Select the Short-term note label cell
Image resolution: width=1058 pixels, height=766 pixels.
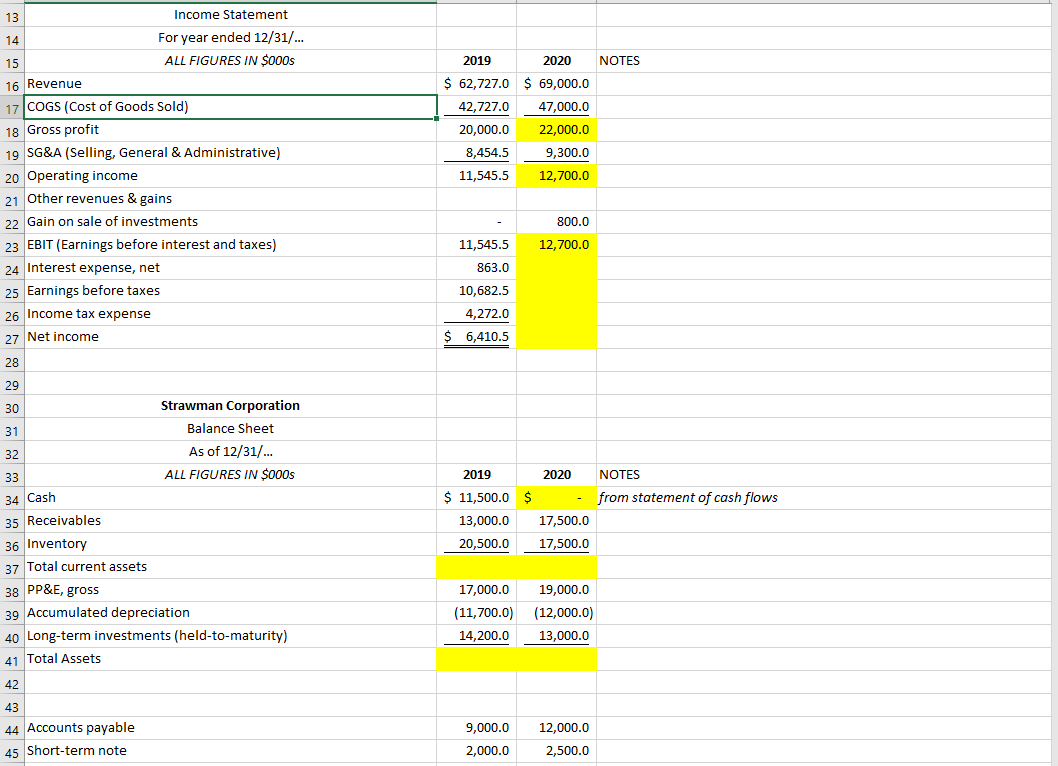76,750
